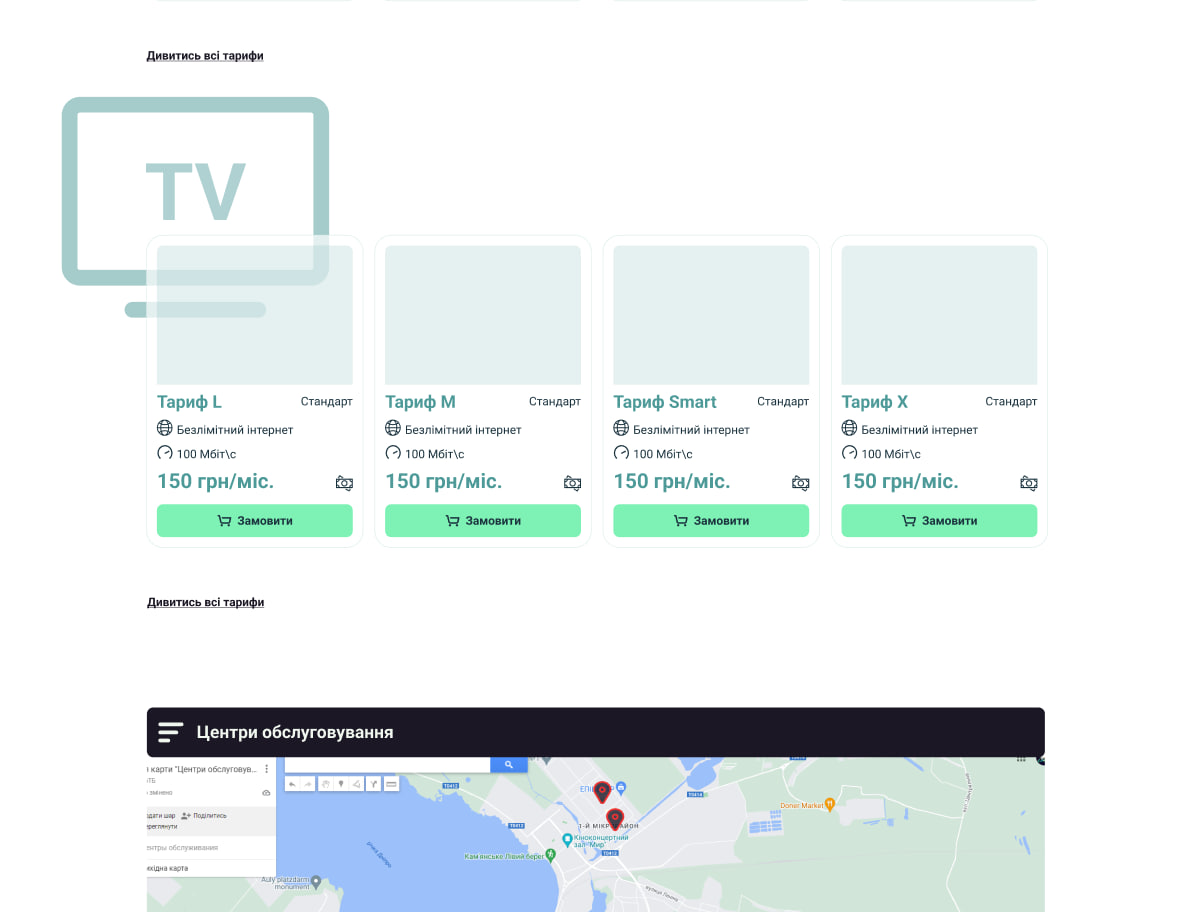
Task: Click the menu icon beside Центри обслуговування
Action: pyautogui.click(x=171, y=732)
